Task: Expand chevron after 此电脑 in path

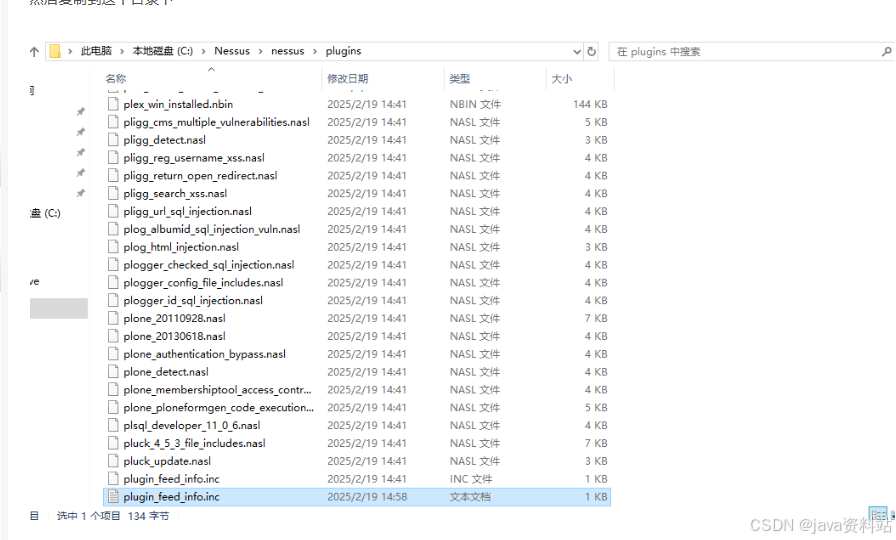Action: (122, 51)
